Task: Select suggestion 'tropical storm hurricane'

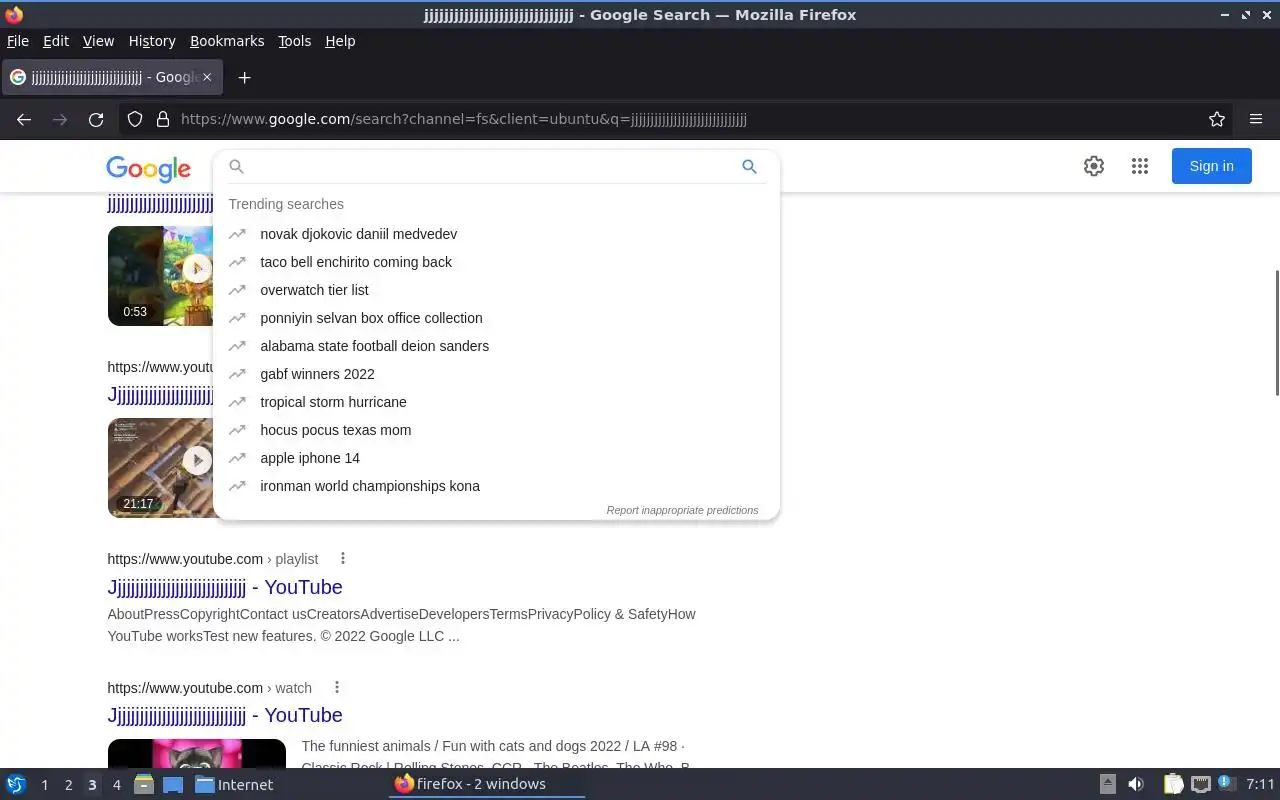Action: (496, 402)
